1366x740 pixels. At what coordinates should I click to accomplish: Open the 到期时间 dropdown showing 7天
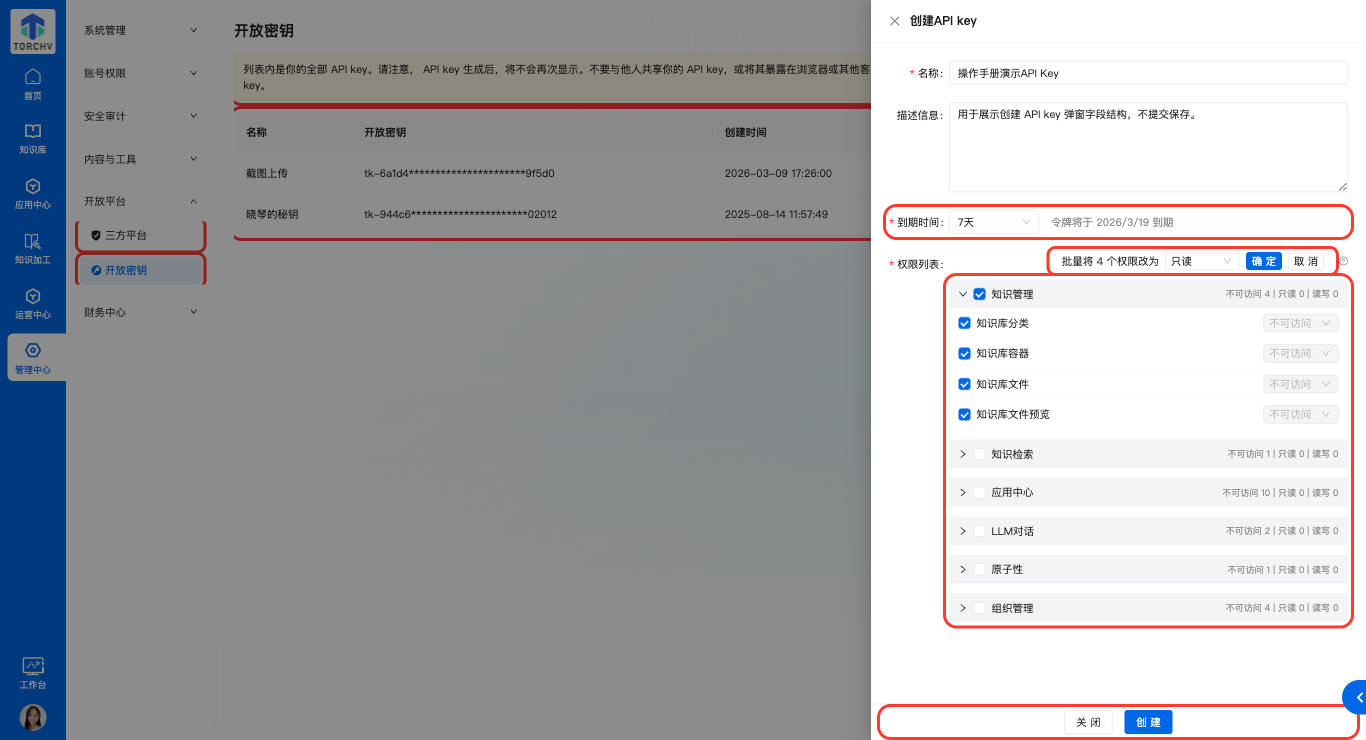pyautogui.click(x=992, y=222)
